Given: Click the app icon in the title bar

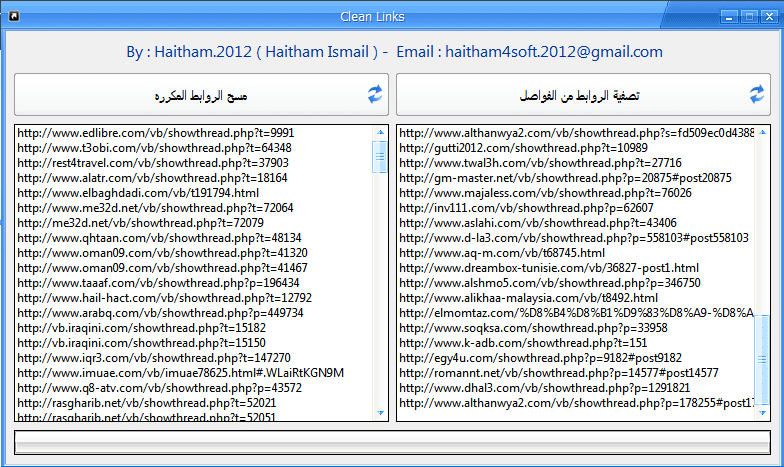Looking at the screenshot, I should click(x=14, y=16).
